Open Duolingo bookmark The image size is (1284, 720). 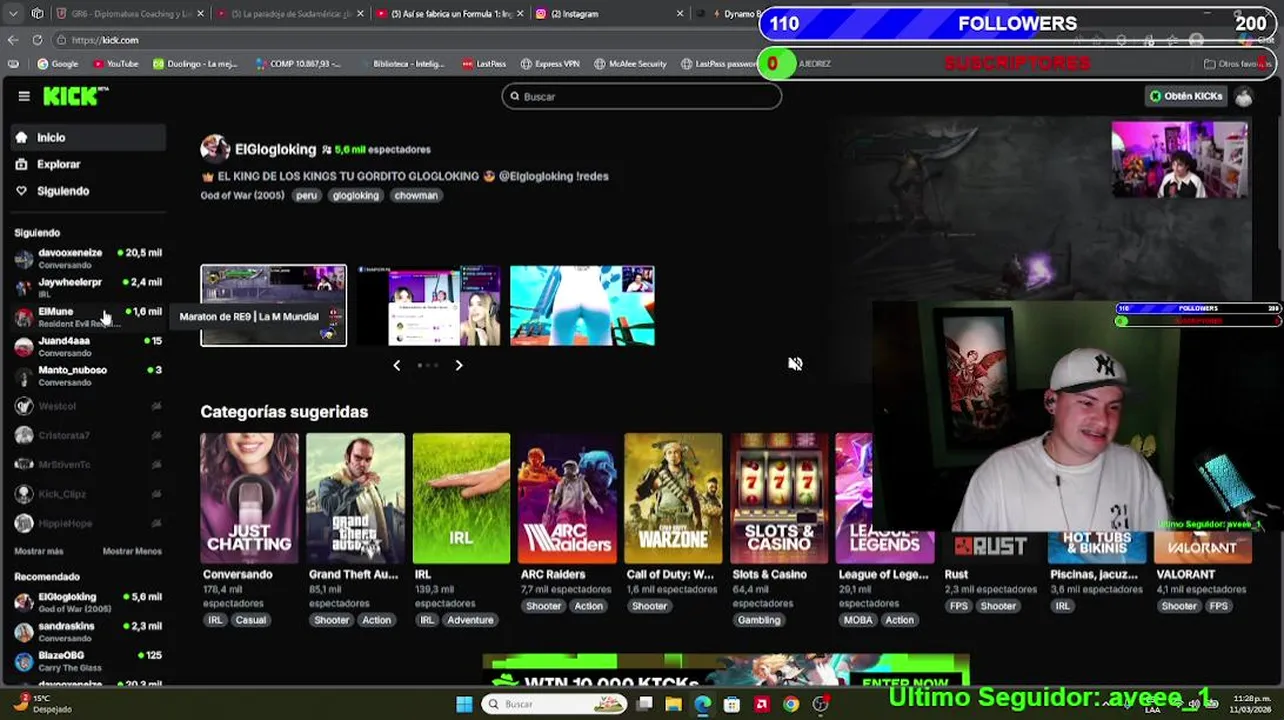click(x=195, y=64)
